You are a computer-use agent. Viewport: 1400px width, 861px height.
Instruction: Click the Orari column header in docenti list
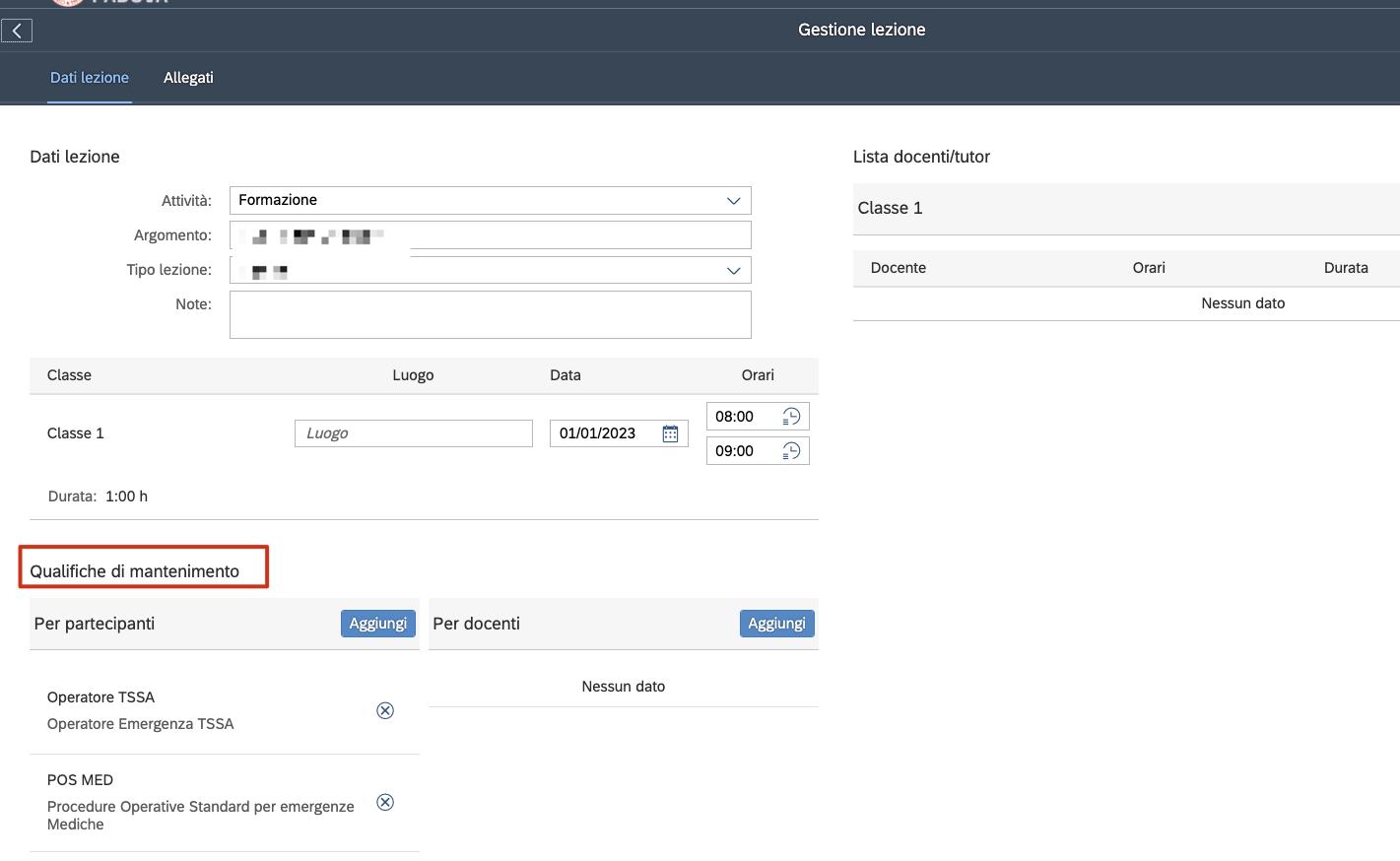1148,268
